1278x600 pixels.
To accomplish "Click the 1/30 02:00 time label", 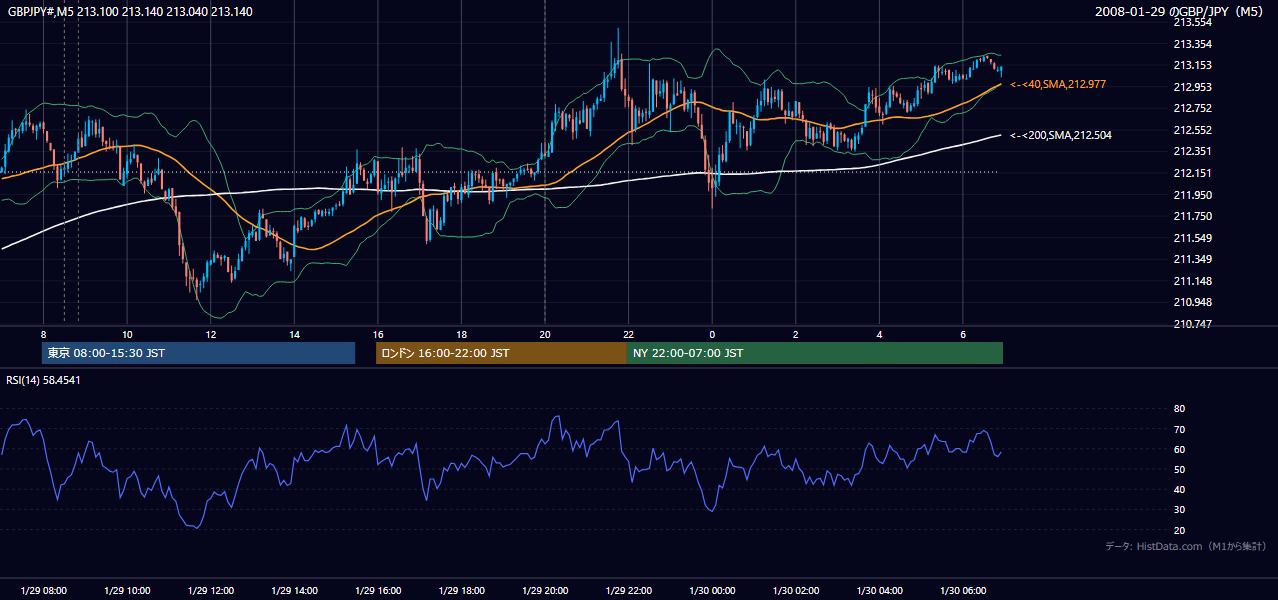I will [795, 590].
